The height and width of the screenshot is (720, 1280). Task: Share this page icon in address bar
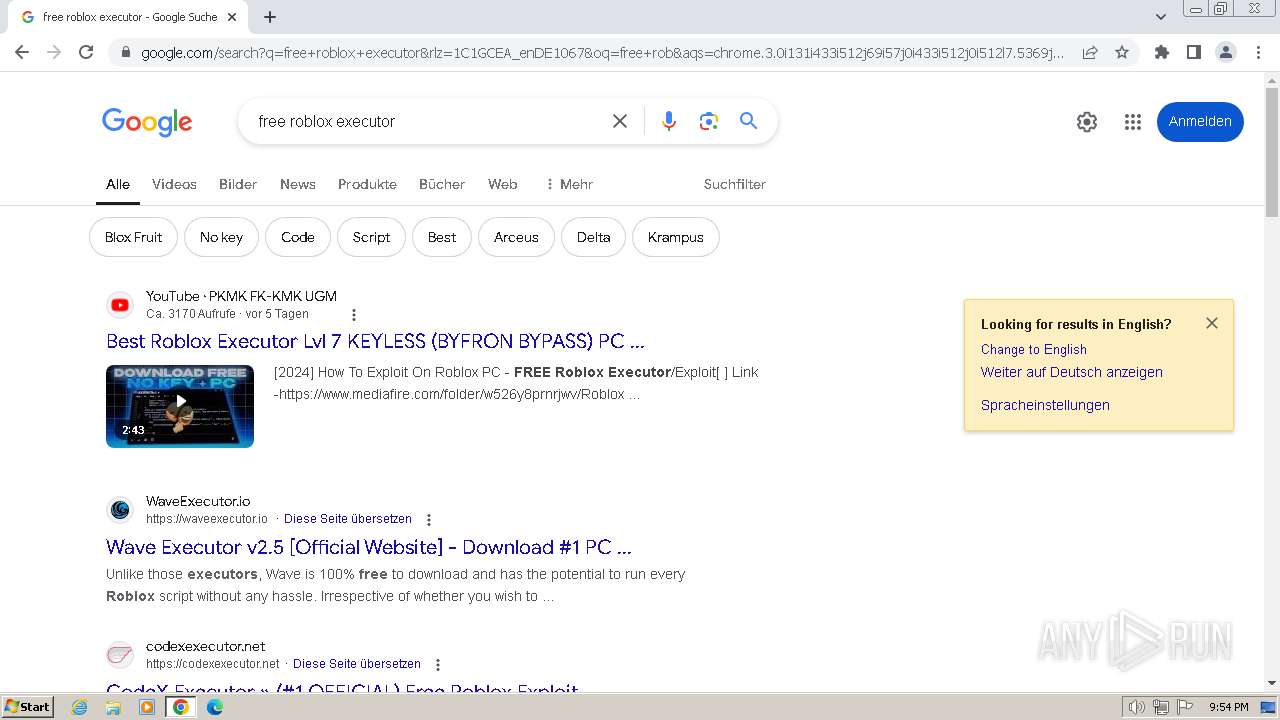point(1090,52)
